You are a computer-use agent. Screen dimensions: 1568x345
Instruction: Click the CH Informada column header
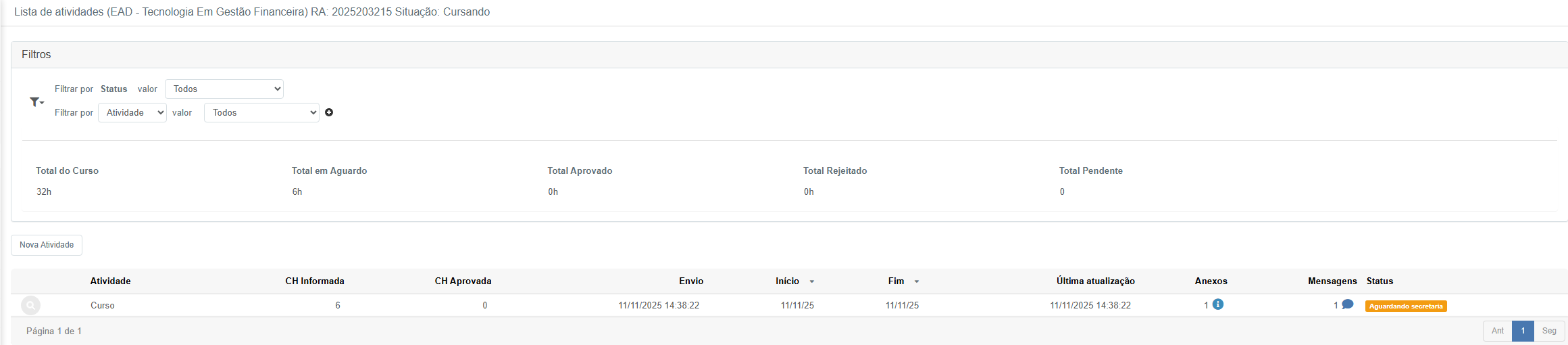click(x=314, y=281)
